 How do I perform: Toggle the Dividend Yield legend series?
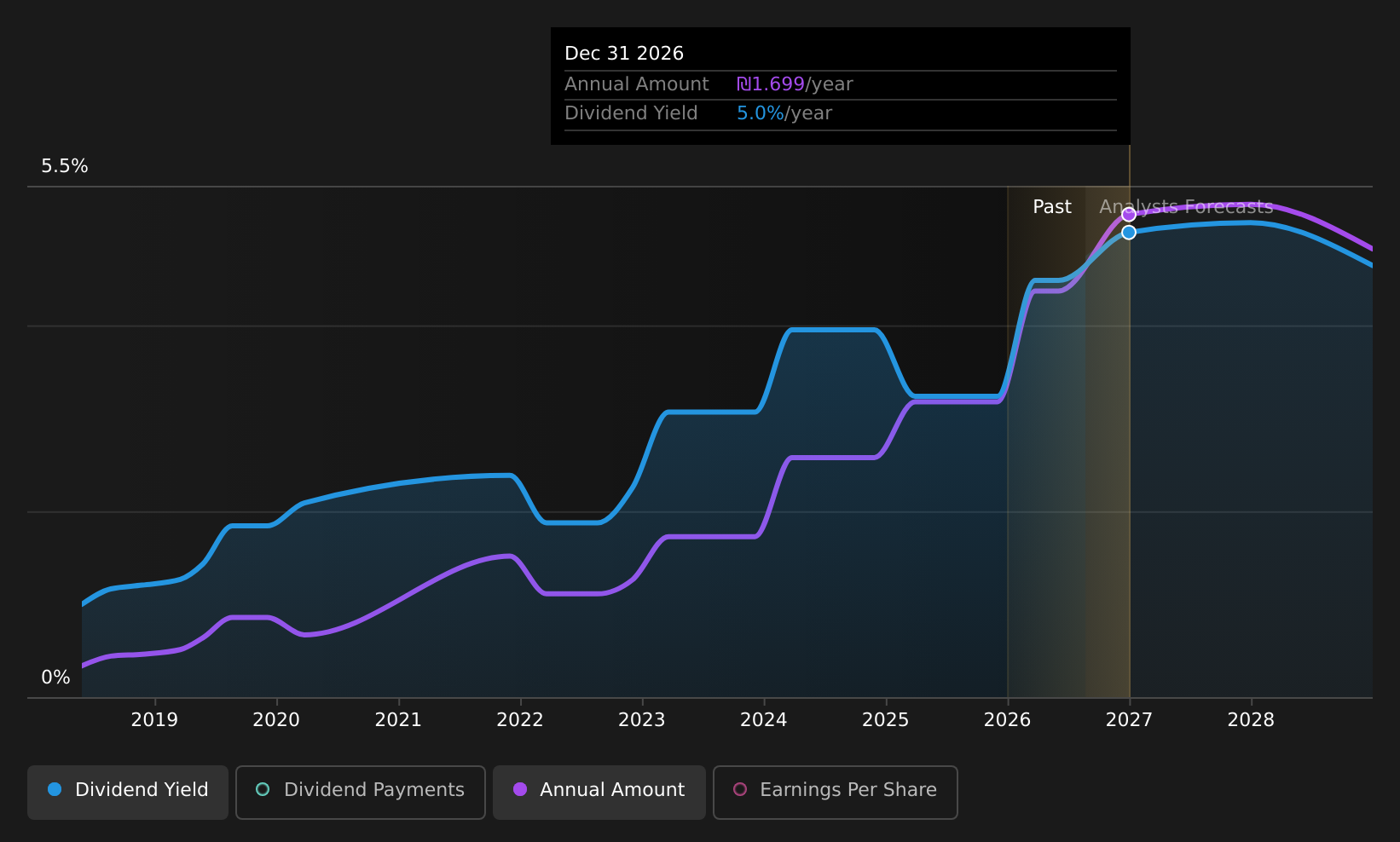[x=128, y=792]
